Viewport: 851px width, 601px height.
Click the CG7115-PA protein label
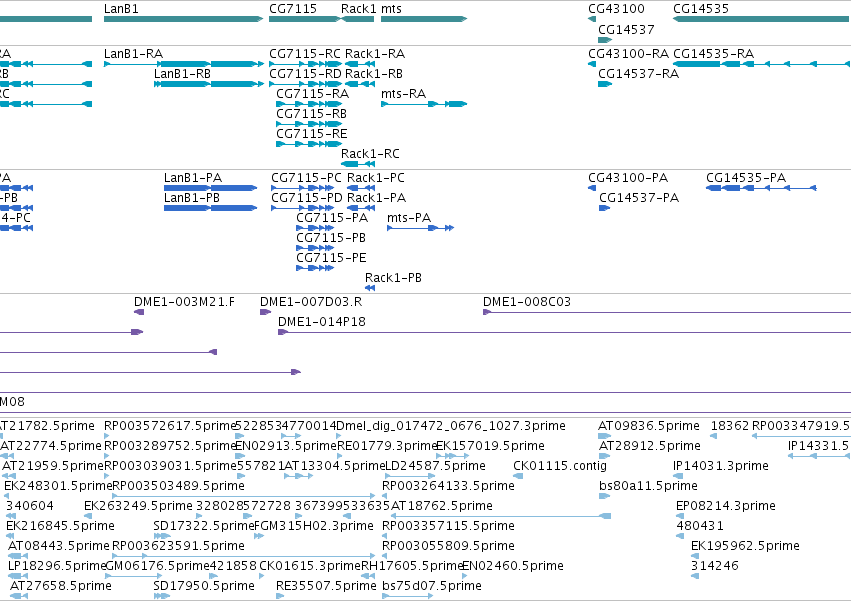332,218
